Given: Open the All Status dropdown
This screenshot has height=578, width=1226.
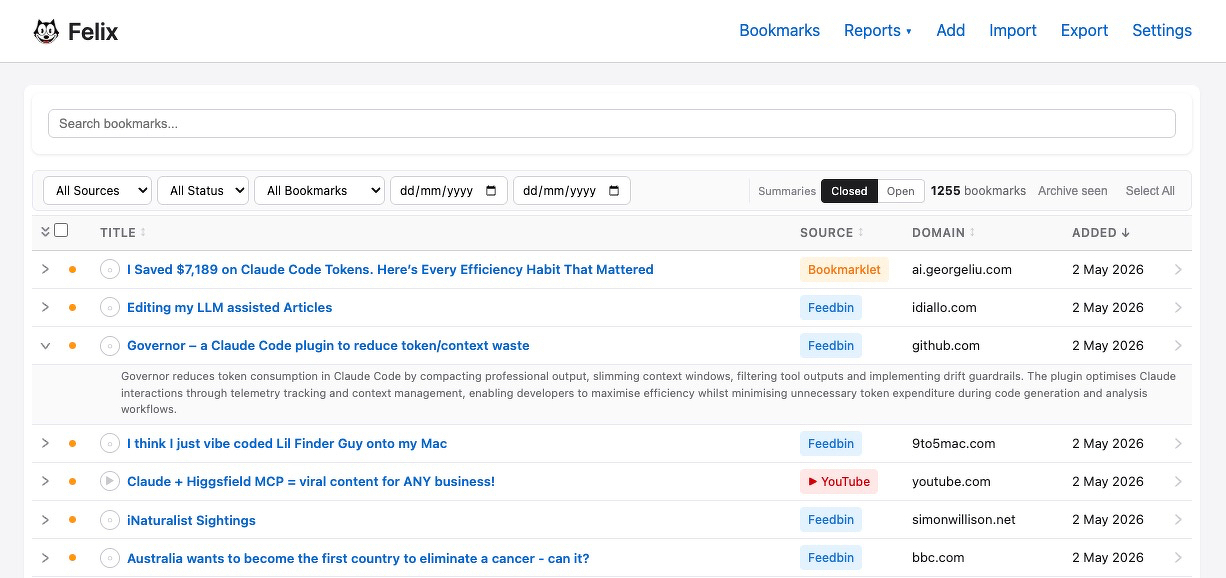Looking at the screenshot, I should (203, 190).
